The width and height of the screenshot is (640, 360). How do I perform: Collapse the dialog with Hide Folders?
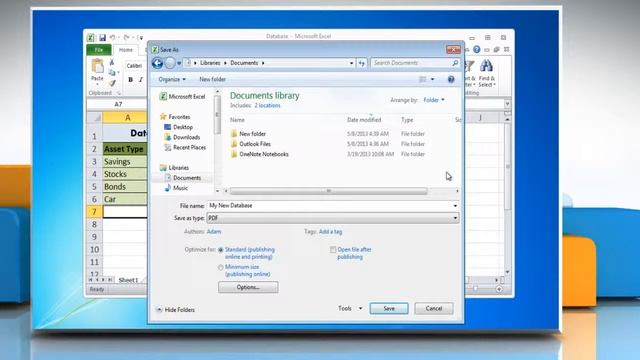(176, 310)
